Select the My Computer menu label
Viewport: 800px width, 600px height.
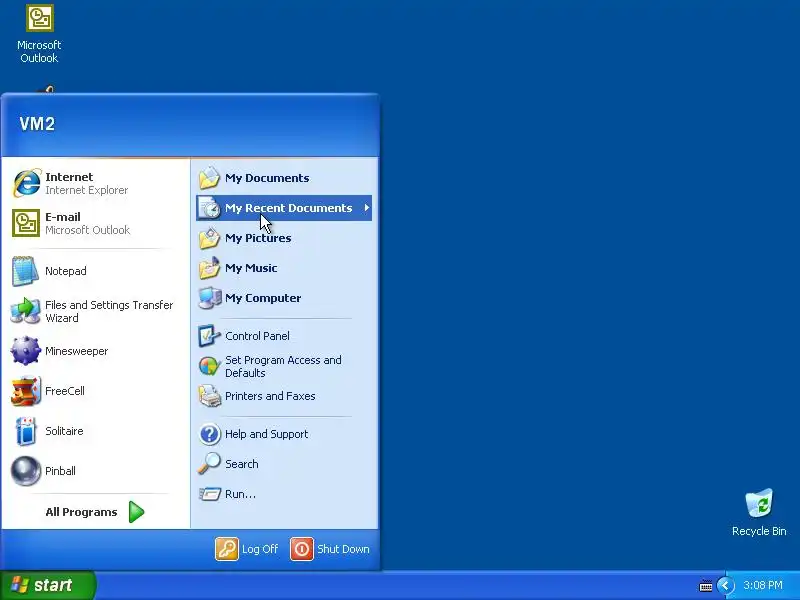(263, 298)
